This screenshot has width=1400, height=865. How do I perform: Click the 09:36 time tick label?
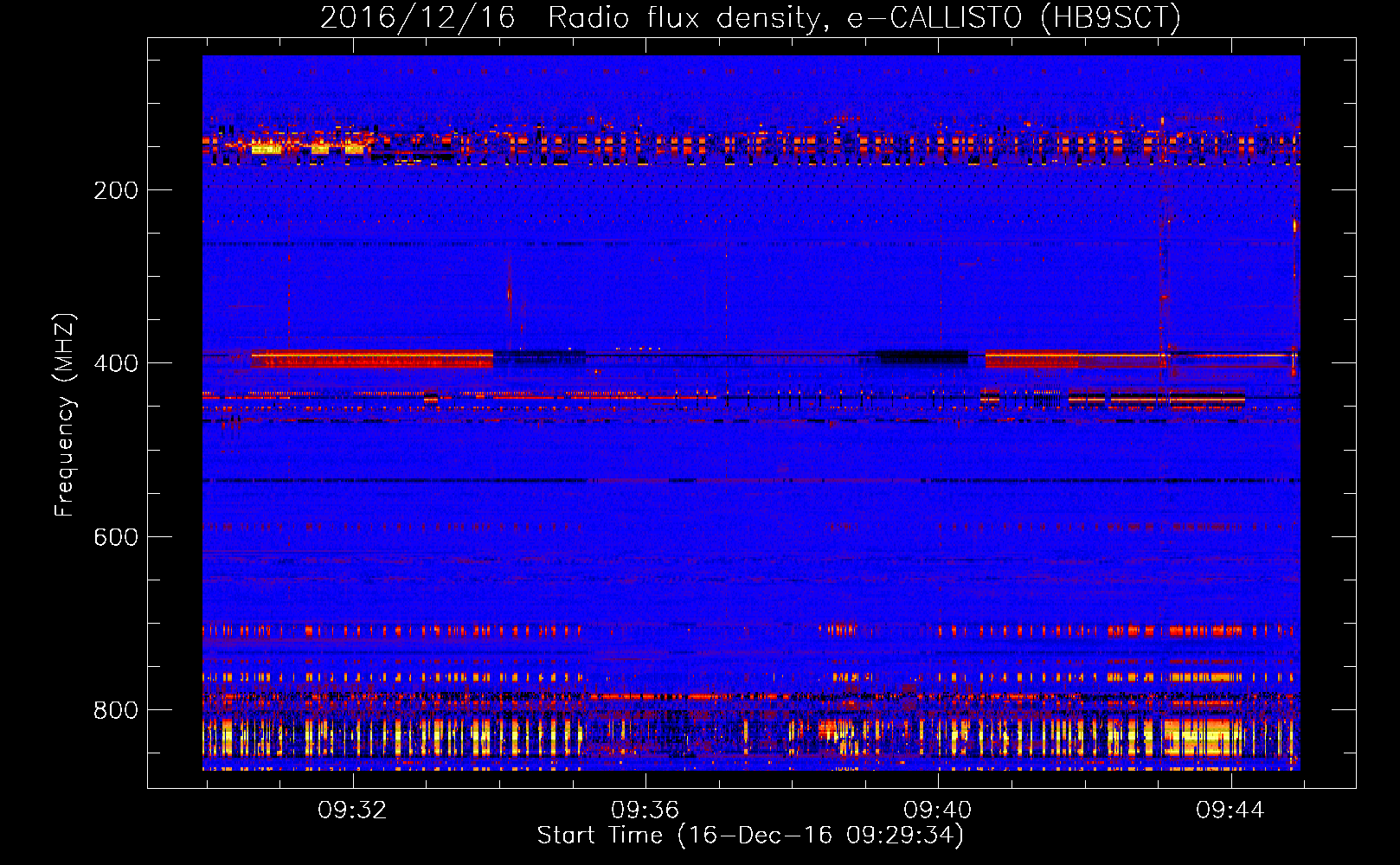(645, 810)
